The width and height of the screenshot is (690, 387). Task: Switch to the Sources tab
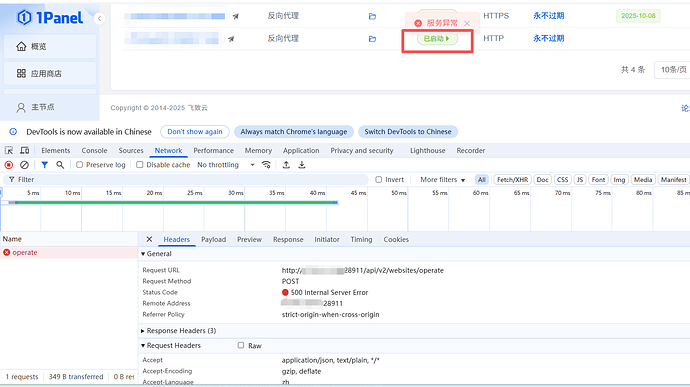[131, 151]
